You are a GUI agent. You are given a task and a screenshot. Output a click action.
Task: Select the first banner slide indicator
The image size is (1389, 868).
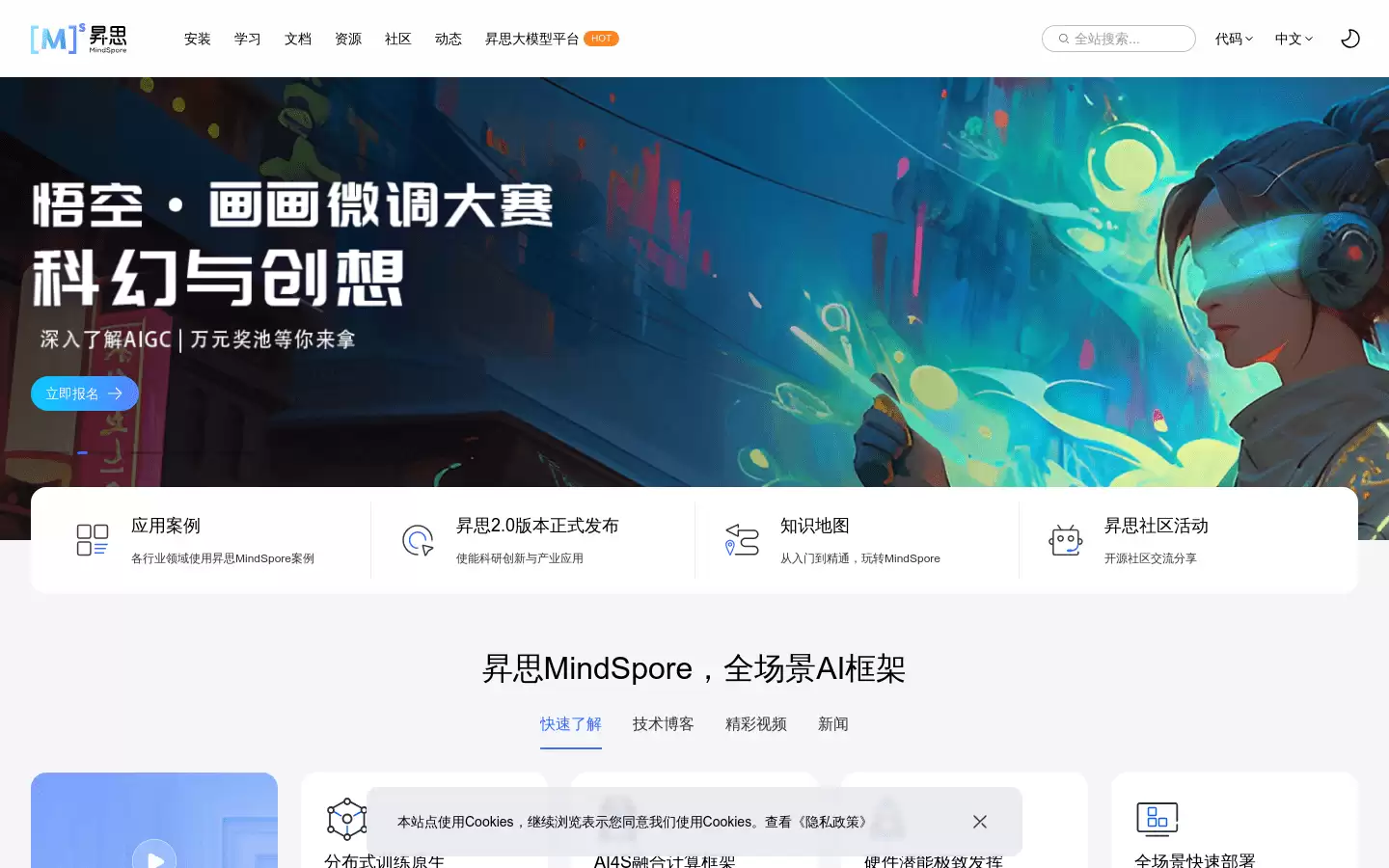pyautogui.click(x=83, y=452)
